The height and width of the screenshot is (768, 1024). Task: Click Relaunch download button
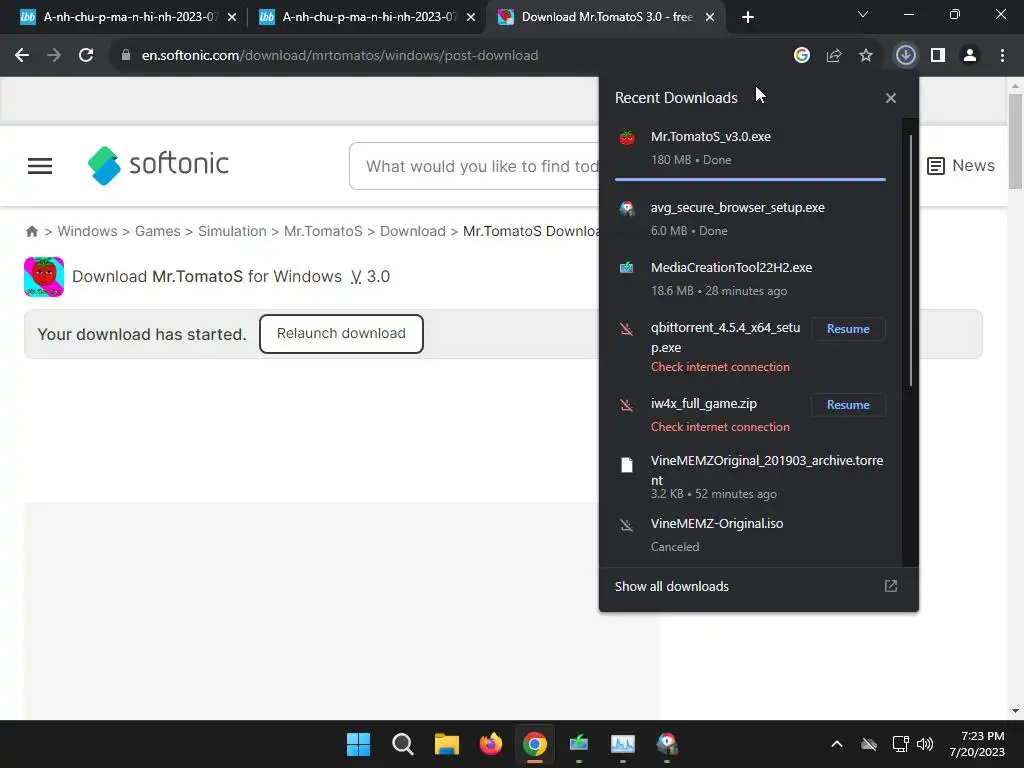(x=341, y=334)
